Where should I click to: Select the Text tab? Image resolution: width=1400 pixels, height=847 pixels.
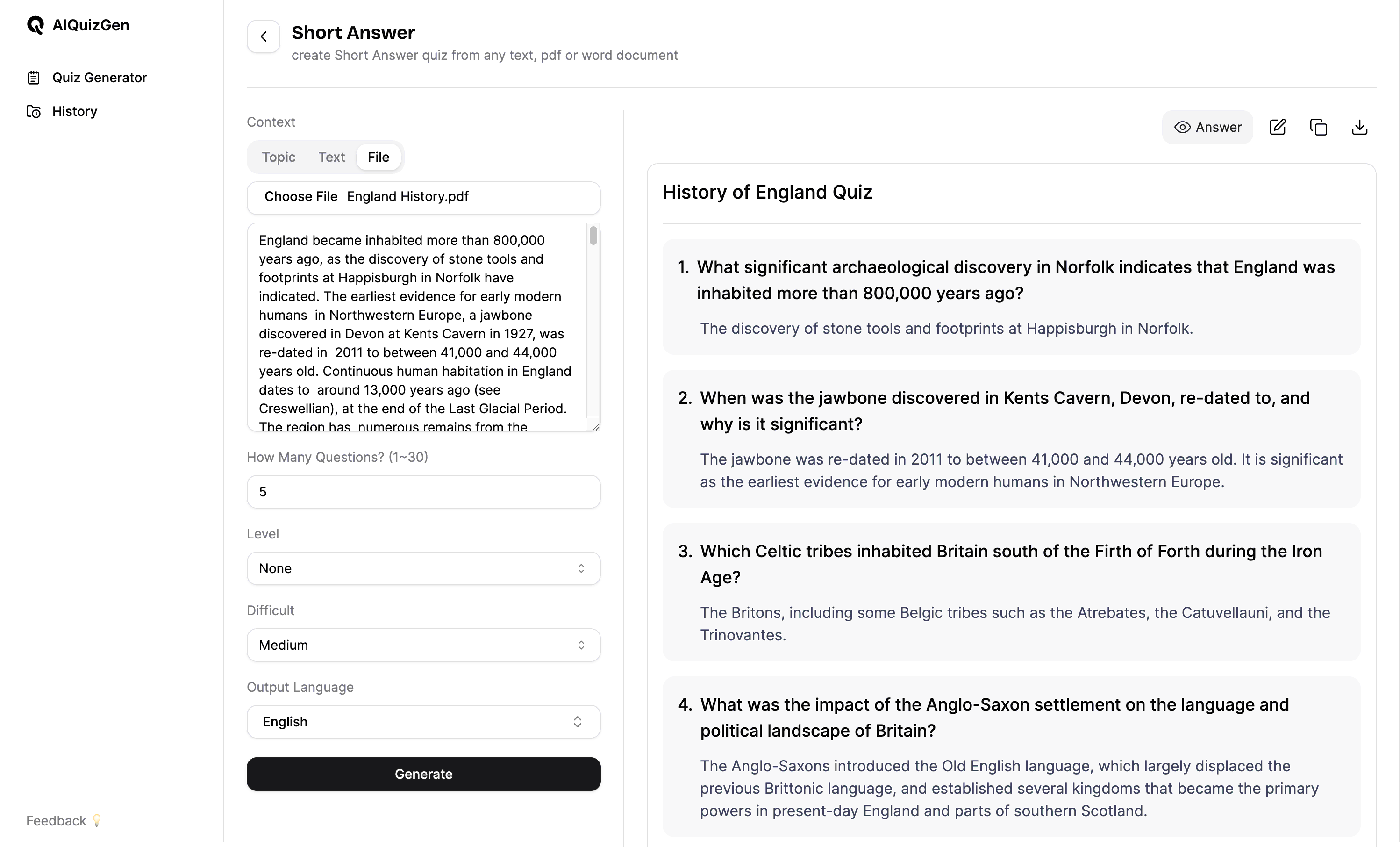331,156
